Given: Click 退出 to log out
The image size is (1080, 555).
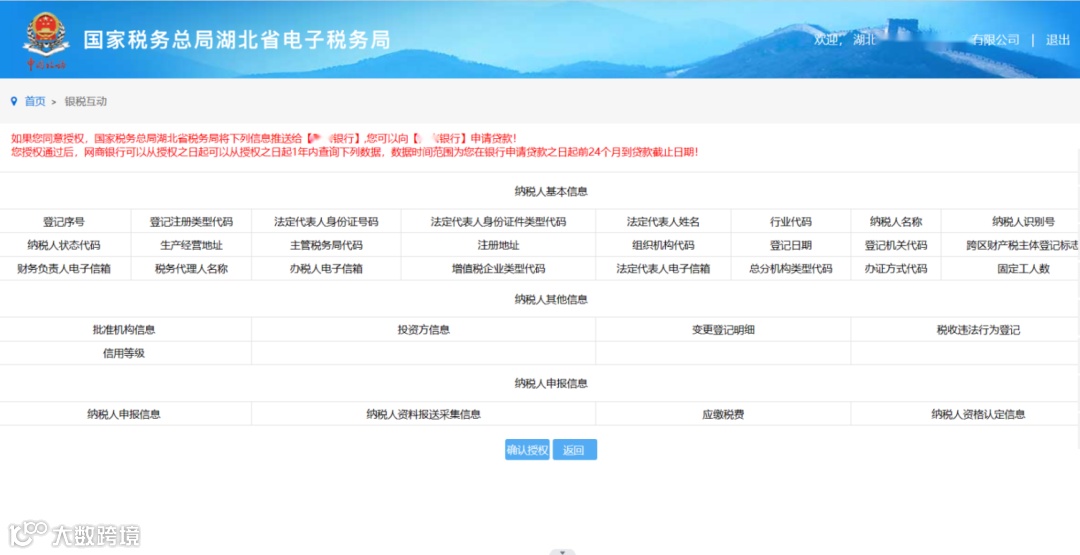Looking at the screenshot, I should (x=1057, y=40).
